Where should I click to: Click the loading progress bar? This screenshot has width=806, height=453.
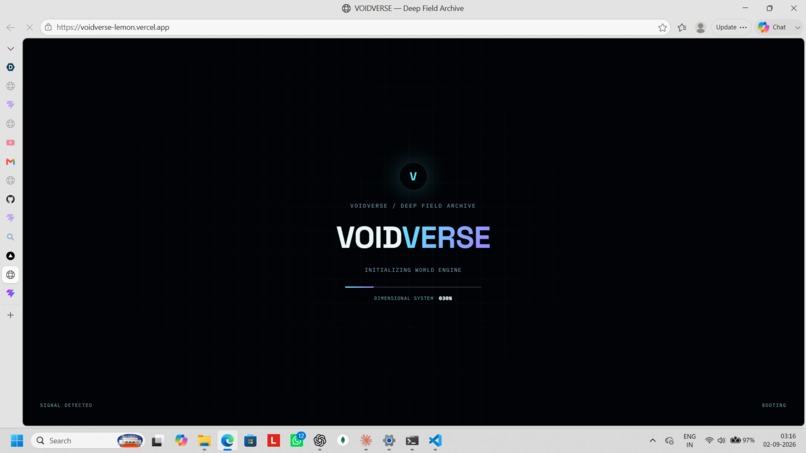[413, 287]
